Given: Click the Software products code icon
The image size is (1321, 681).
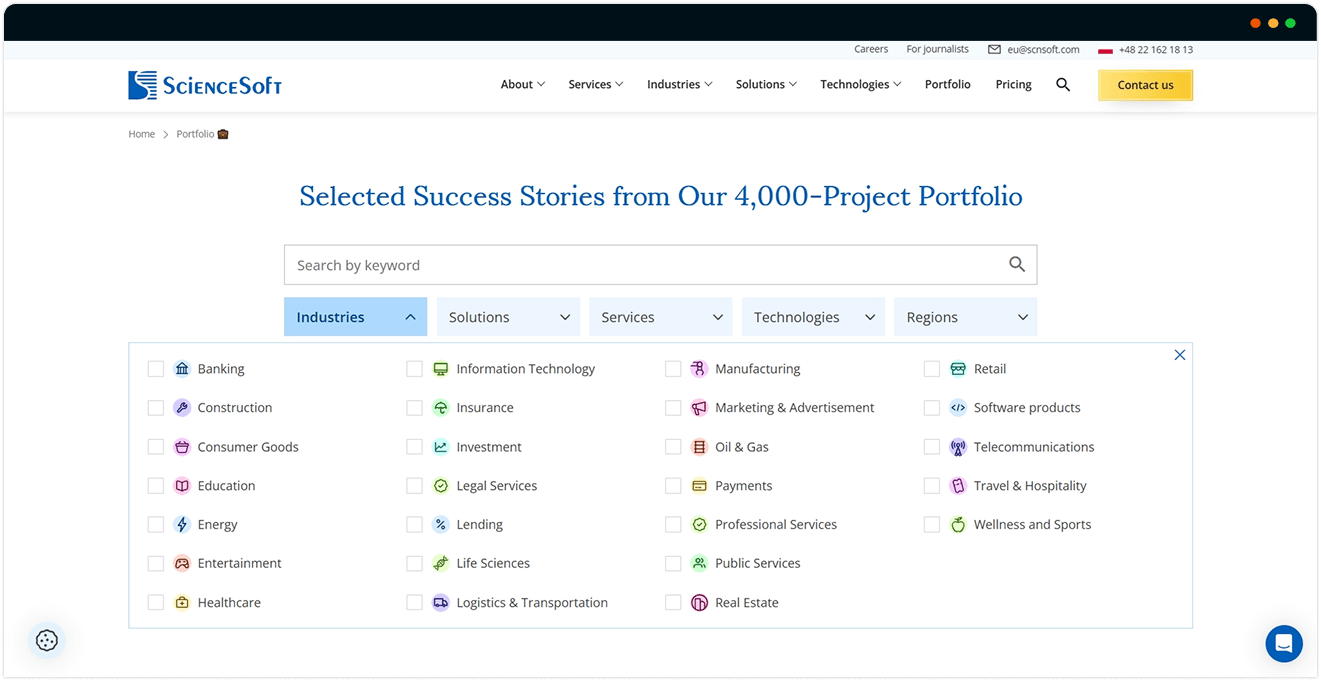Looking at the screenshot, I should (957, 407).
